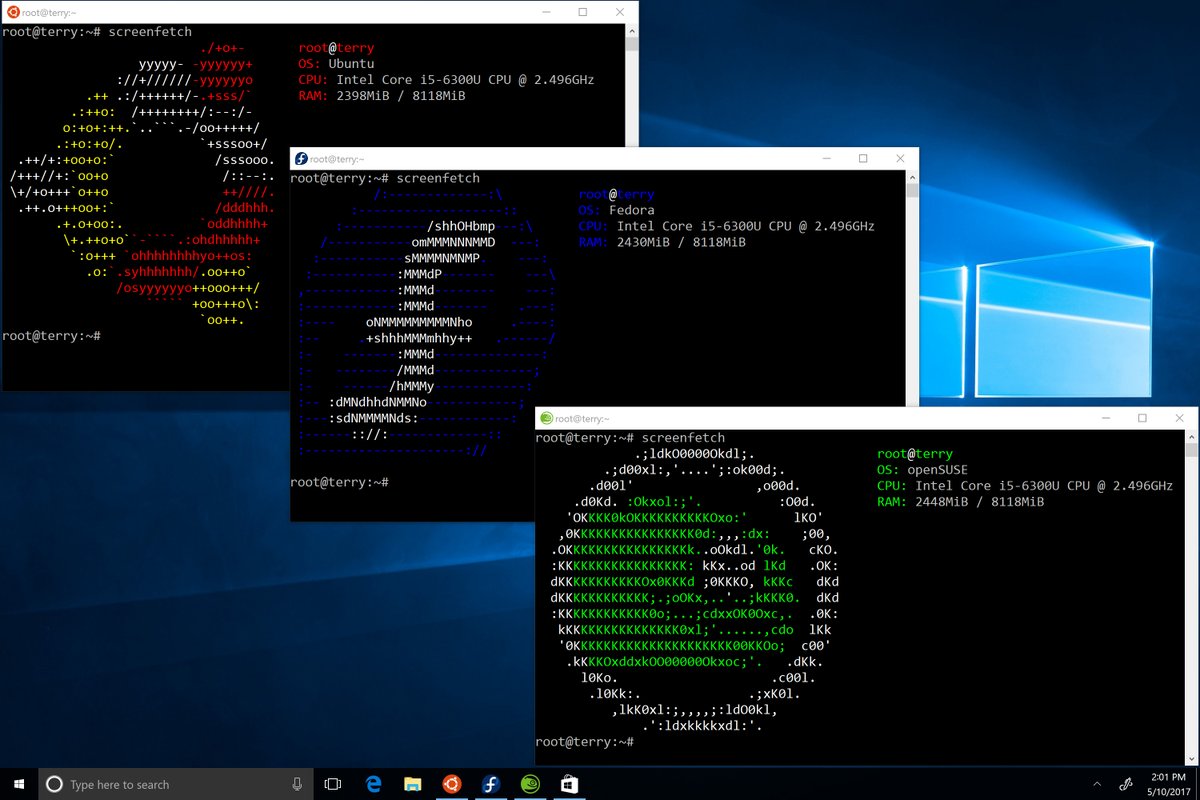Close the Fedora terminal window
Viewport: 1200px width, 800px height.
click(899, 158)
